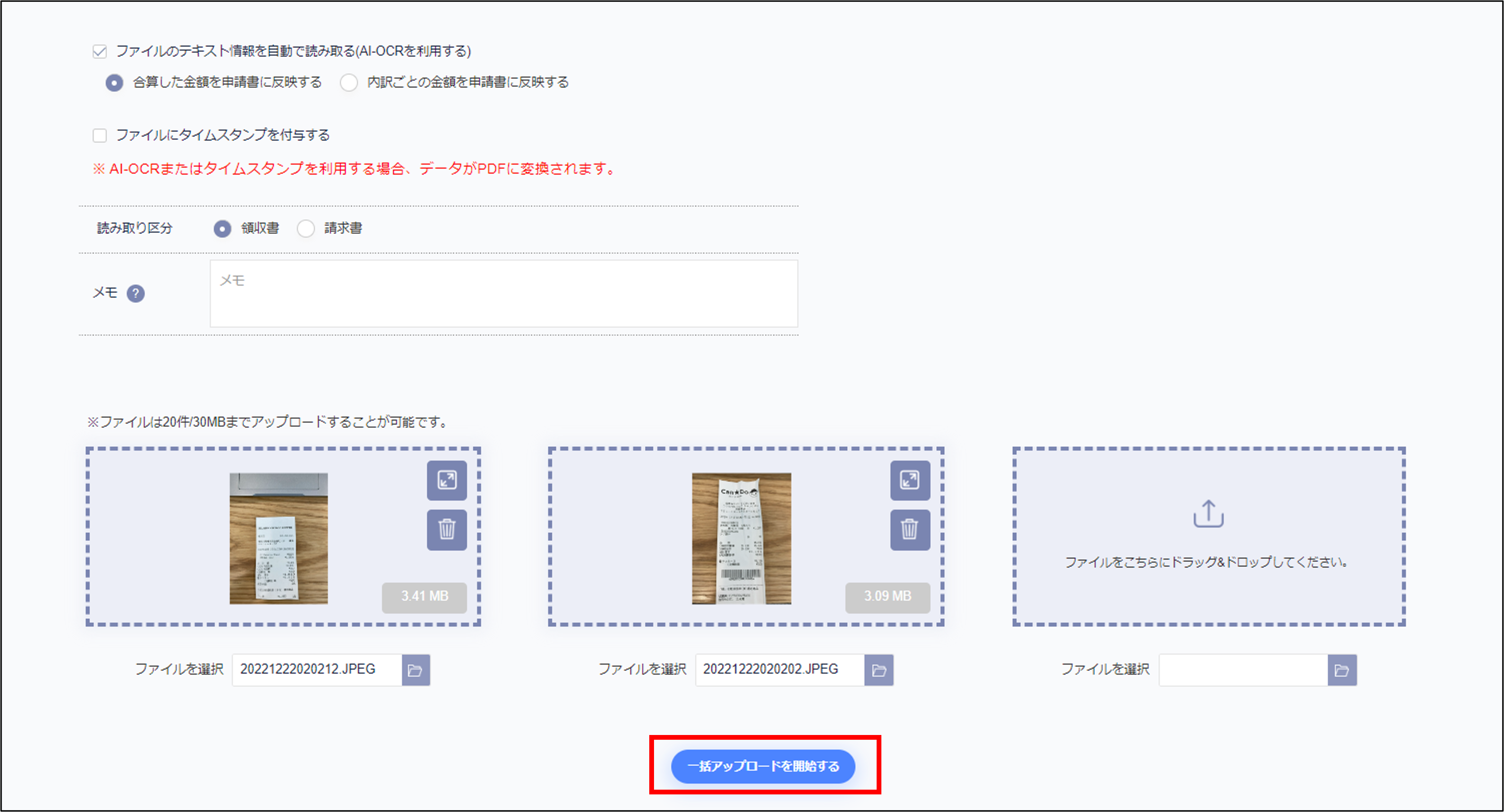Delete the 3.41 MB receipt file
The image size is (1504, 812).
[x=447, y=530]
